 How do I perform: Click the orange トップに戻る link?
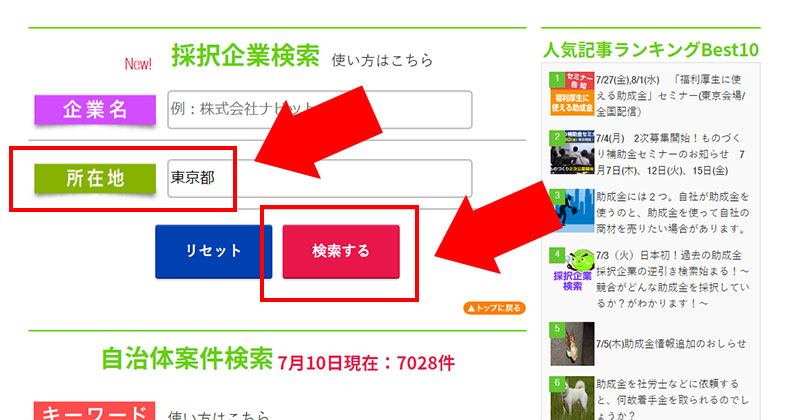pos(494,308)
